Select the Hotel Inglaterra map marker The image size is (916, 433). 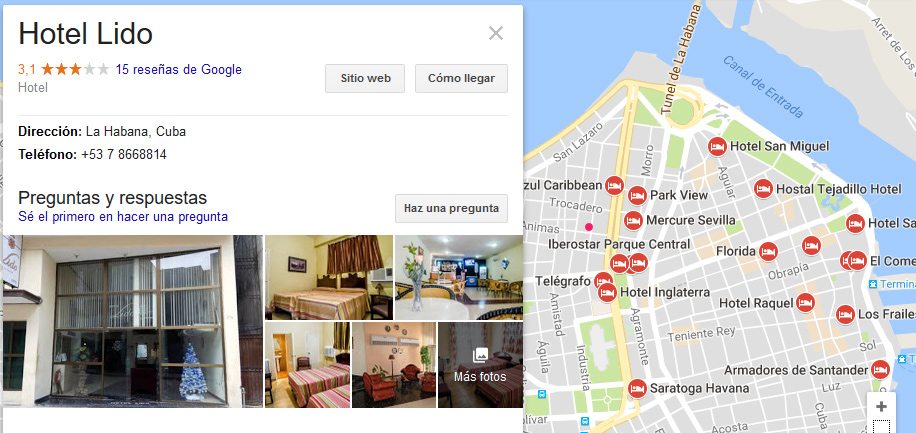tap(608, 292)
